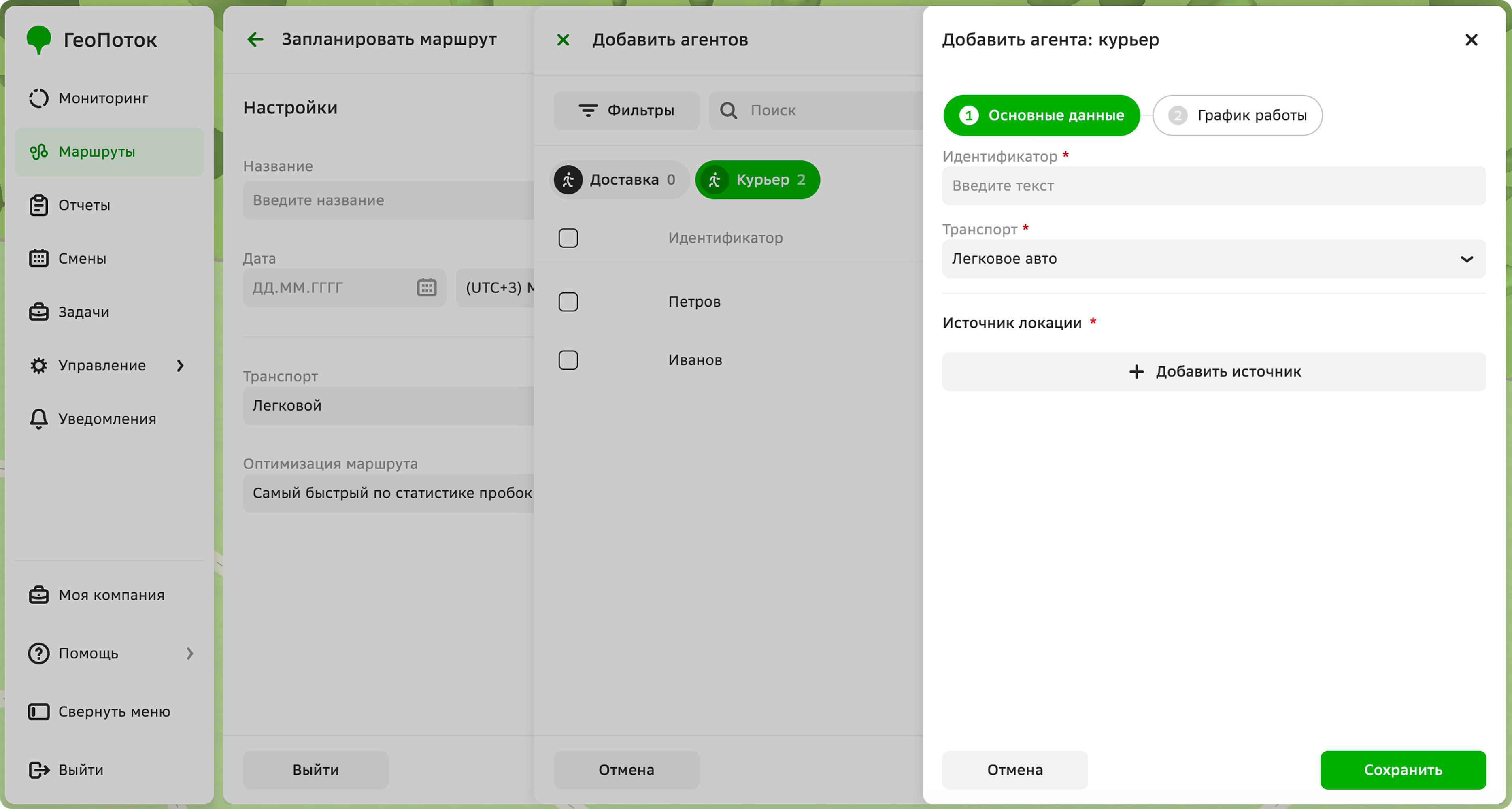
Task: Open the Мониторинг section icon
Action: click(39, 98)
